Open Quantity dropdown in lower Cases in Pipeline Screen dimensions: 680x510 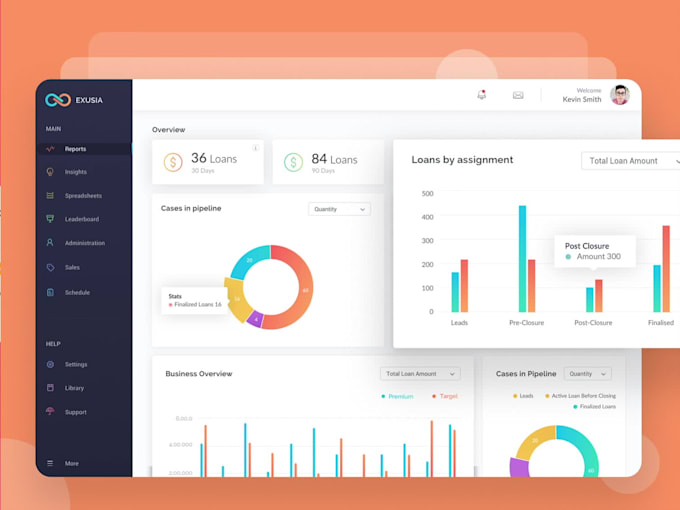coord(588,374)
